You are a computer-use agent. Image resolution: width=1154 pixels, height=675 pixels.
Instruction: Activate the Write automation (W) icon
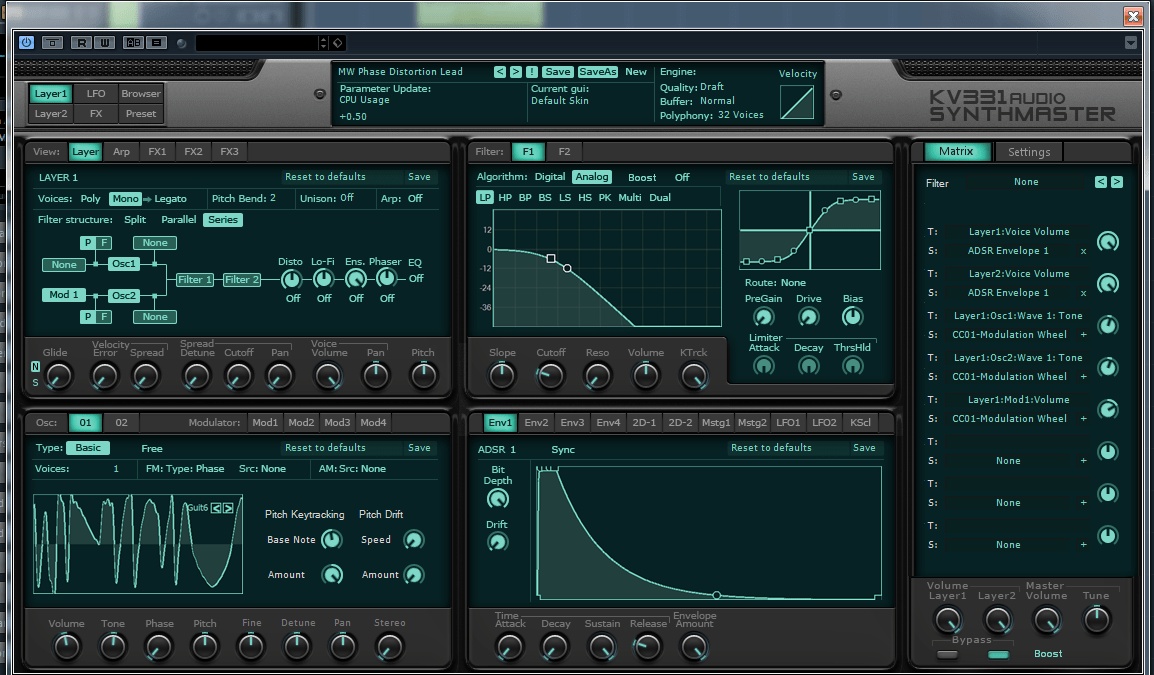(x=105, y=42)
